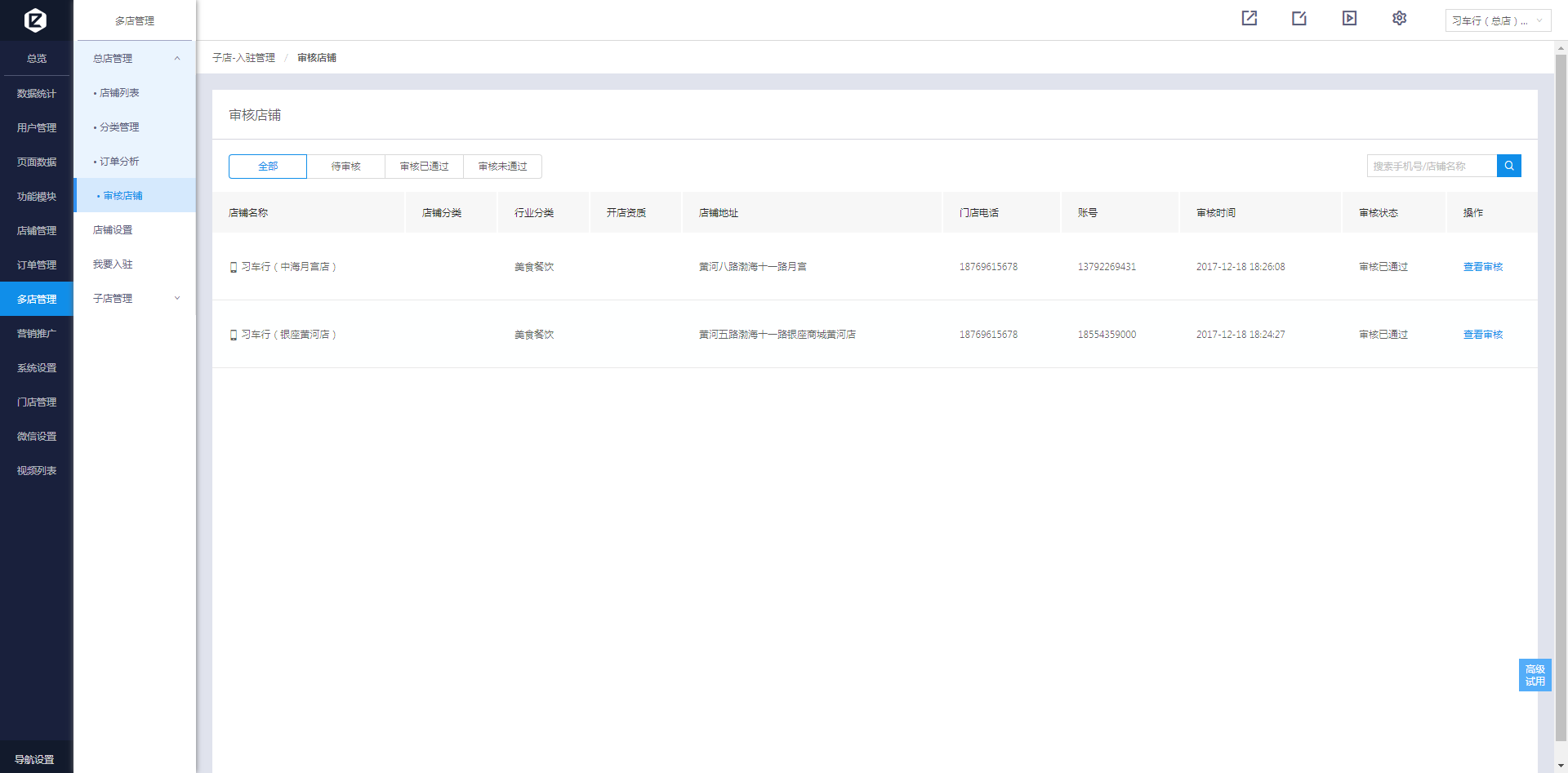Viewport: 1568px width, 773px height.
Task: Open the 习车行（总店）store dropdown
Action: pyautogui.click(x=1497, y=20)
